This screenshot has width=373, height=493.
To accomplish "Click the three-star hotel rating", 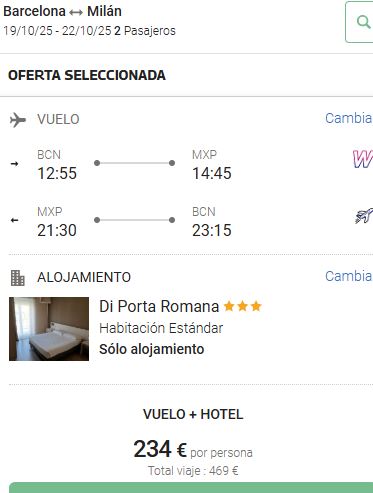I will (242, 306).
